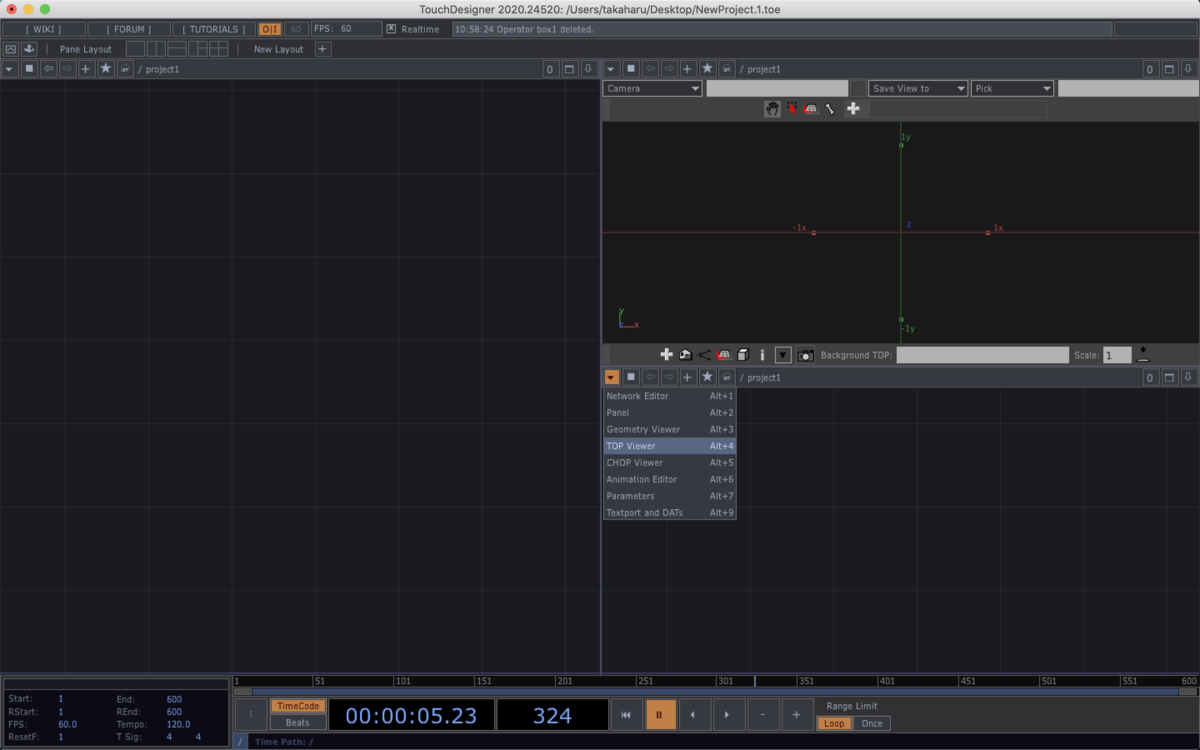Click the download-style icon beside Scale field

1143,355
